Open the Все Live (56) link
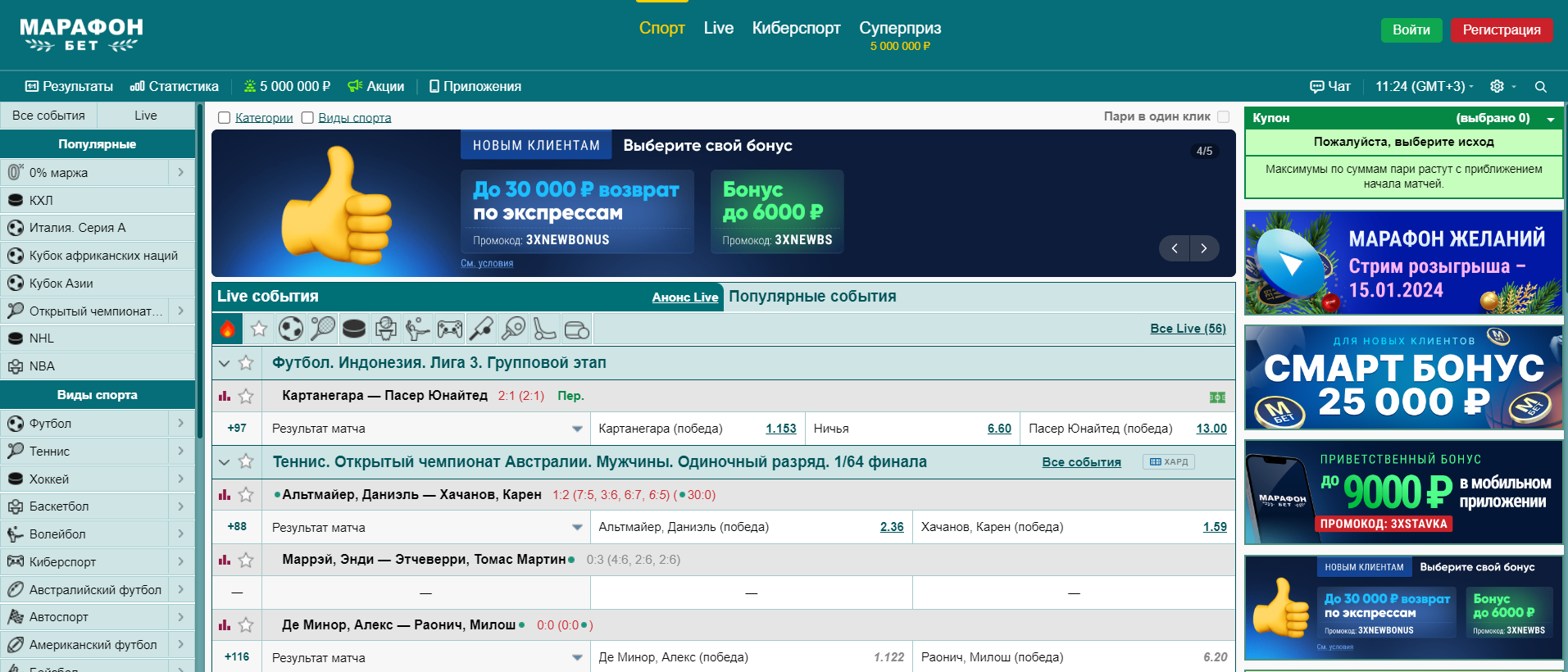 [x=1188, y=329]
